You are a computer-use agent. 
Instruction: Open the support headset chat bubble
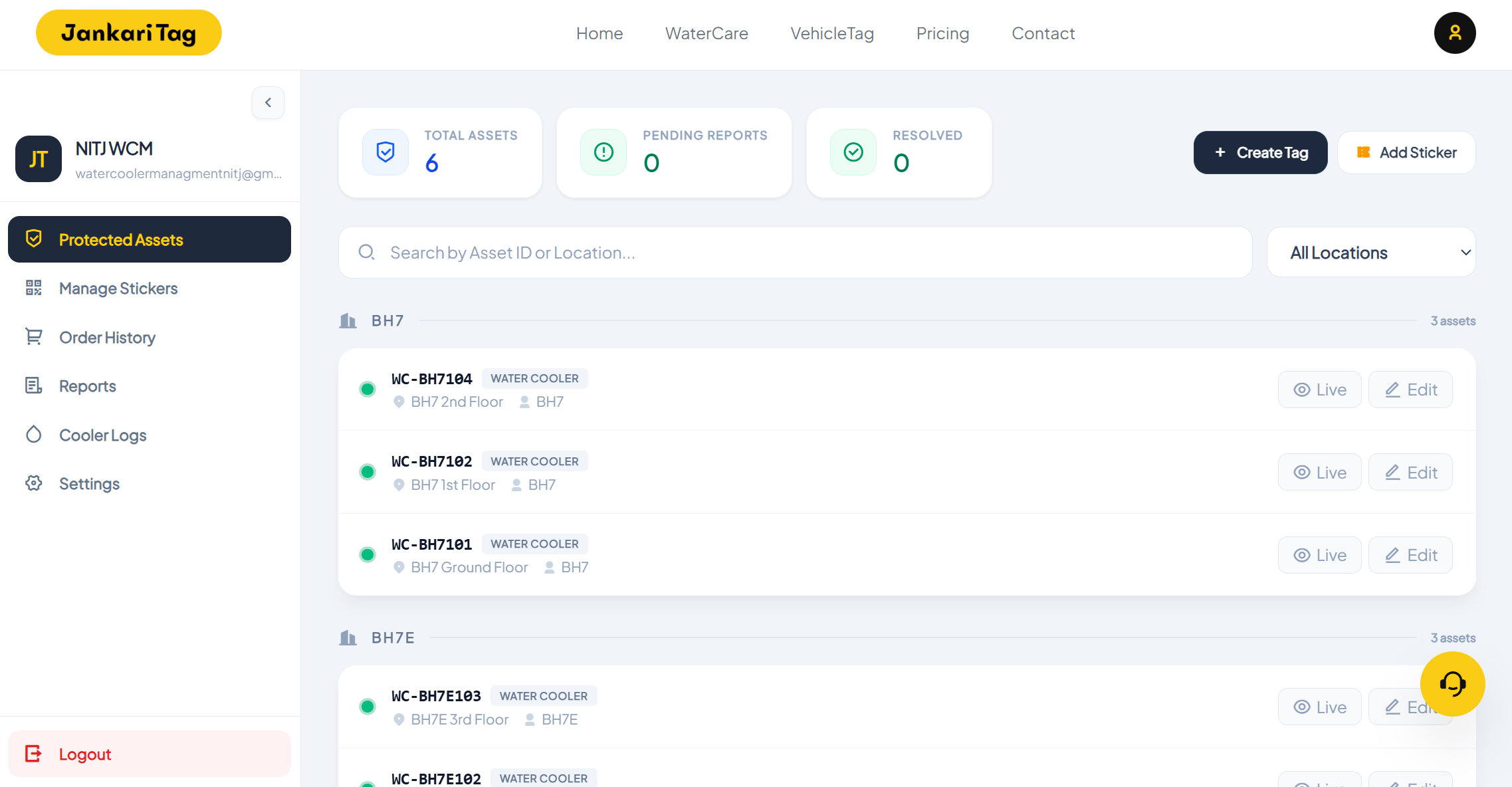(x=1452, y=683)
